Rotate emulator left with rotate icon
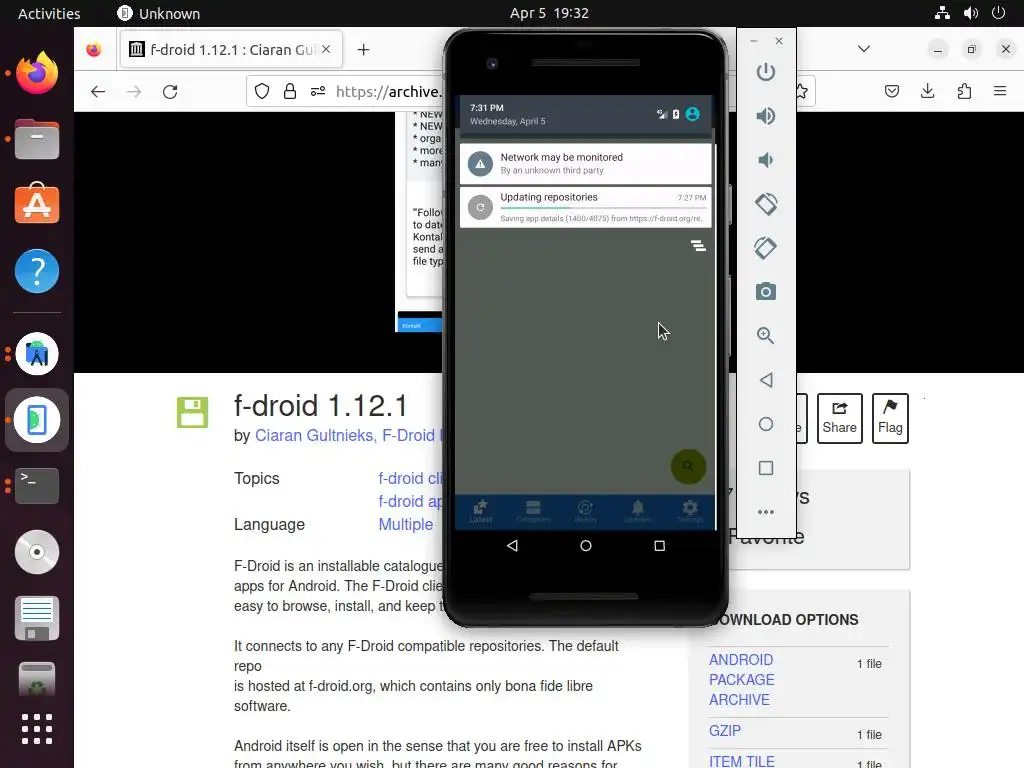1024x768 pixels. point(765,204)
